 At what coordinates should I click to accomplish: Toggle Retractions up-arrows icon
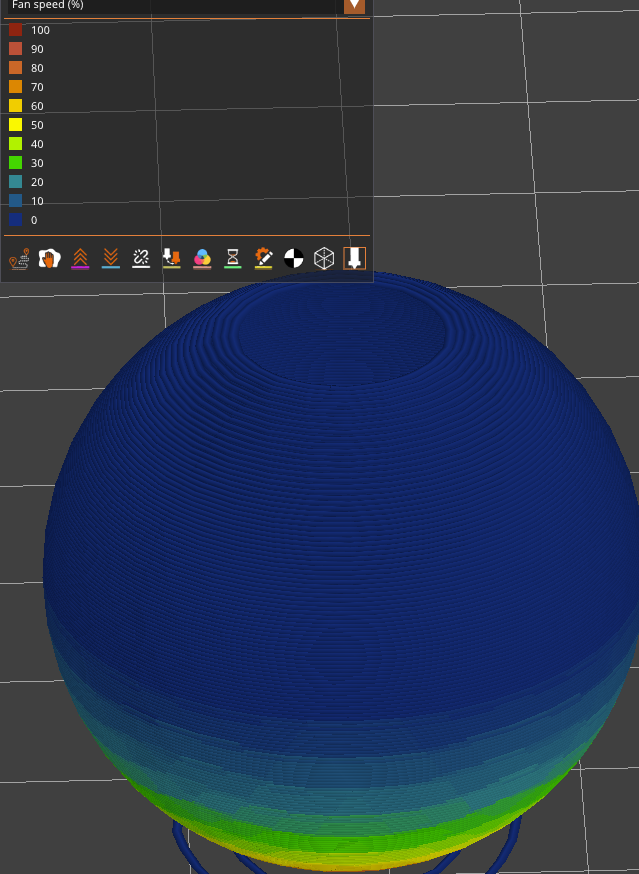click(x=80, y=259)
